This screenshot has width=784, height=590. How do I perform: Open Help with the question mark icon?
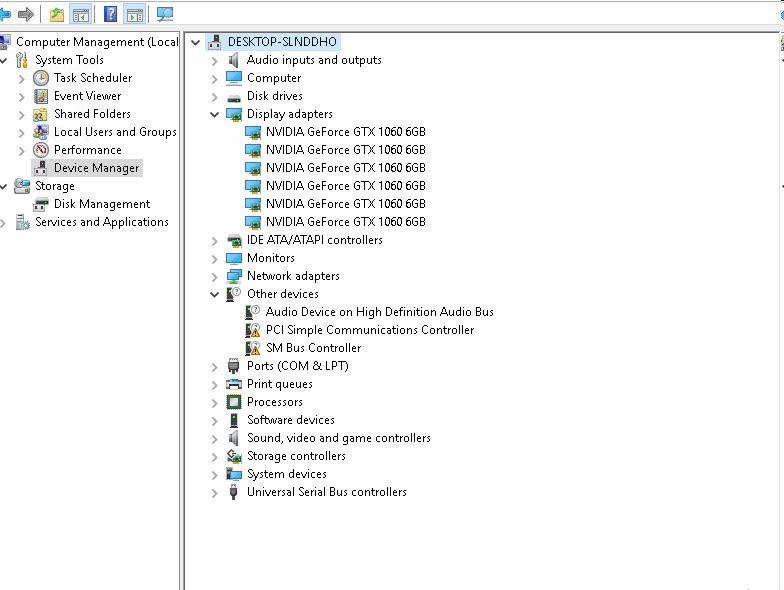point(111,14)
